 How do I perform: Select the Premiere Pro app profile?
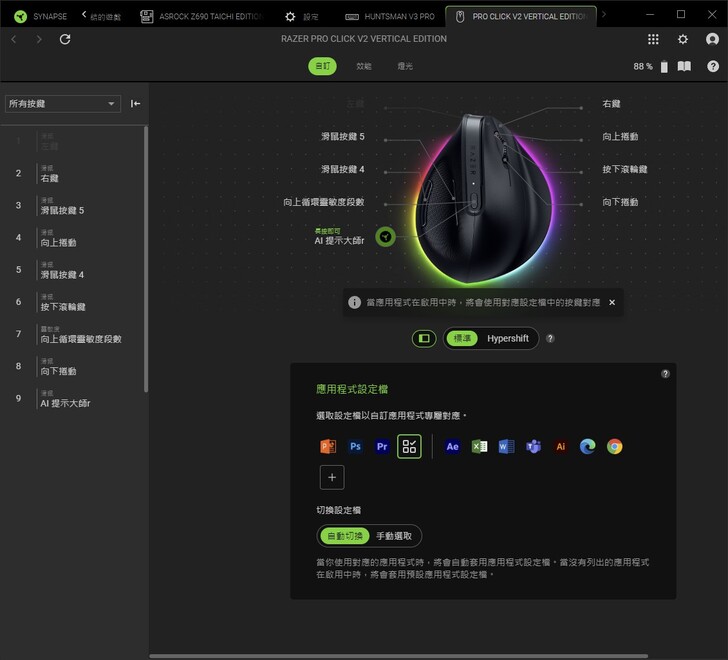[382, 446]
